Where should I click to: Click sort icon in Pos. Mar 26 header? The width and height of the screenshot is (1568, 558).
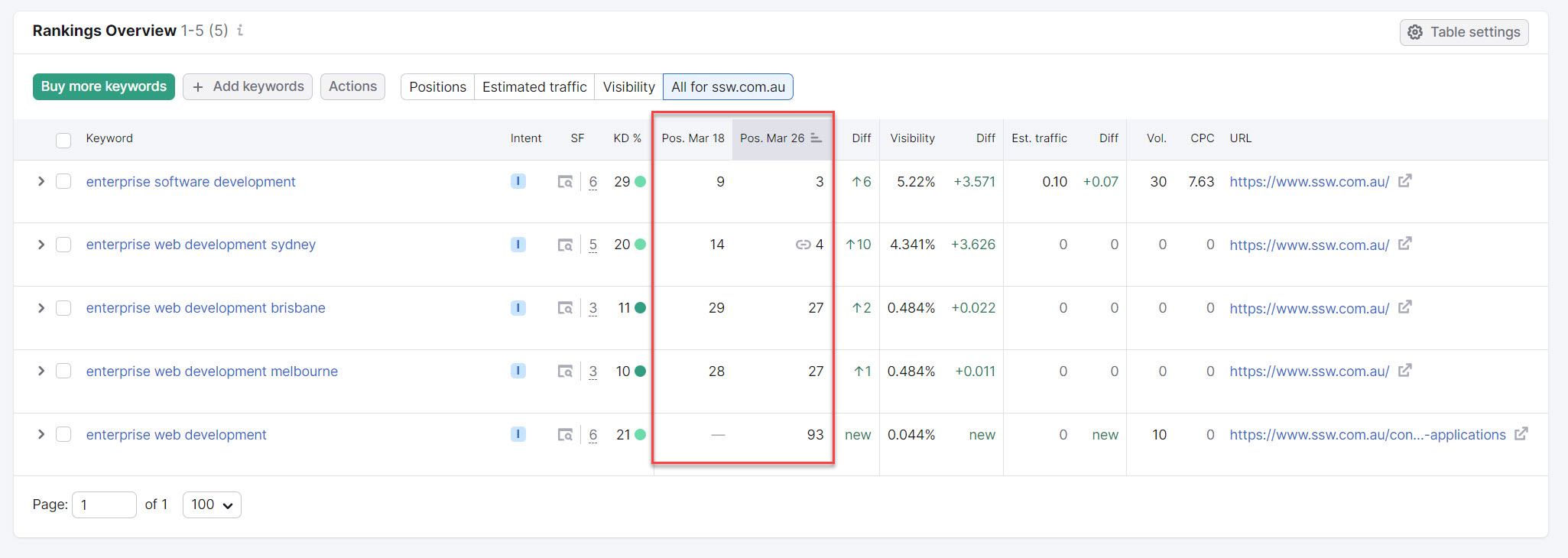click(816, 138)
